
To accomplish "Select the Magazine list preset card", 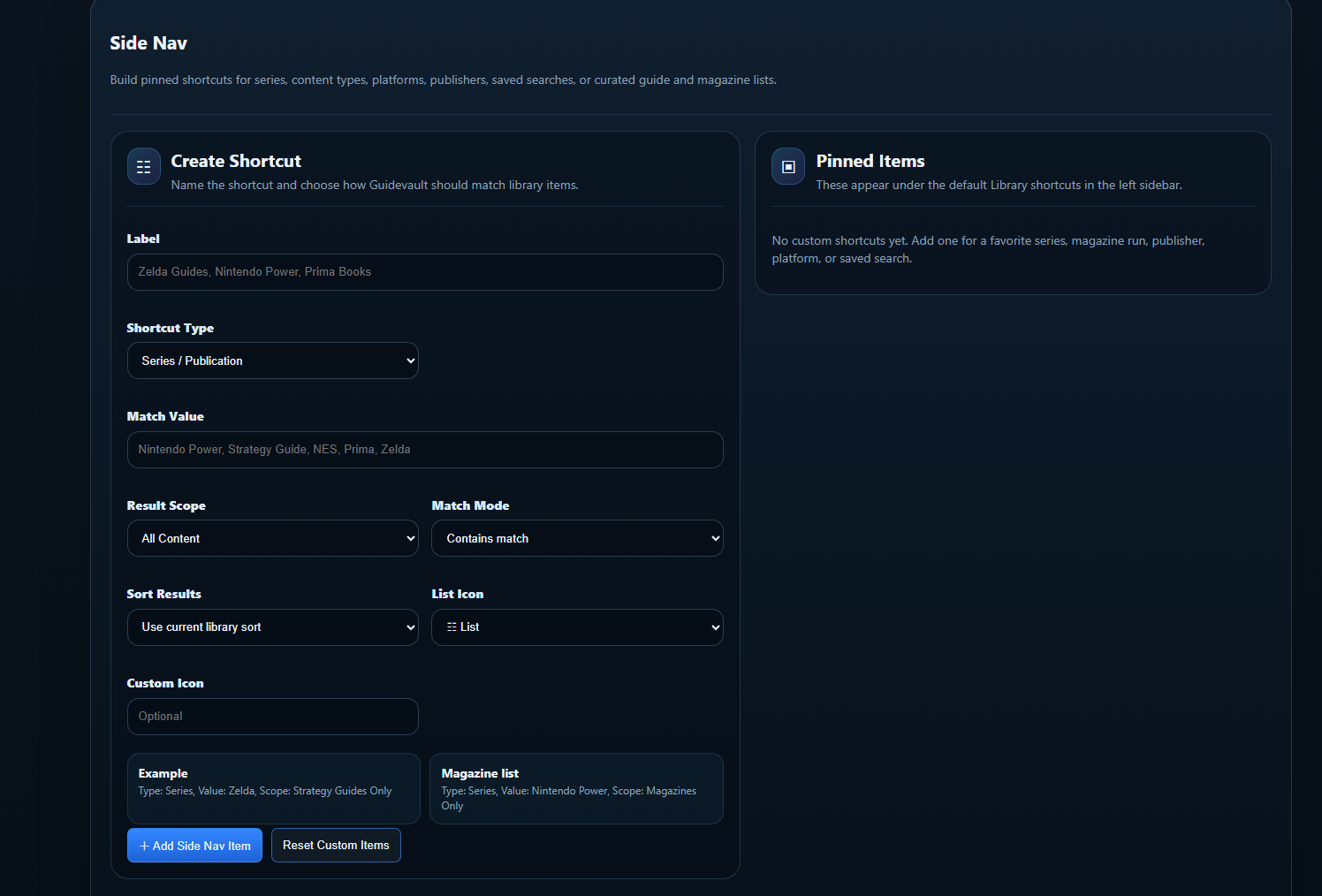I will 576,788.
